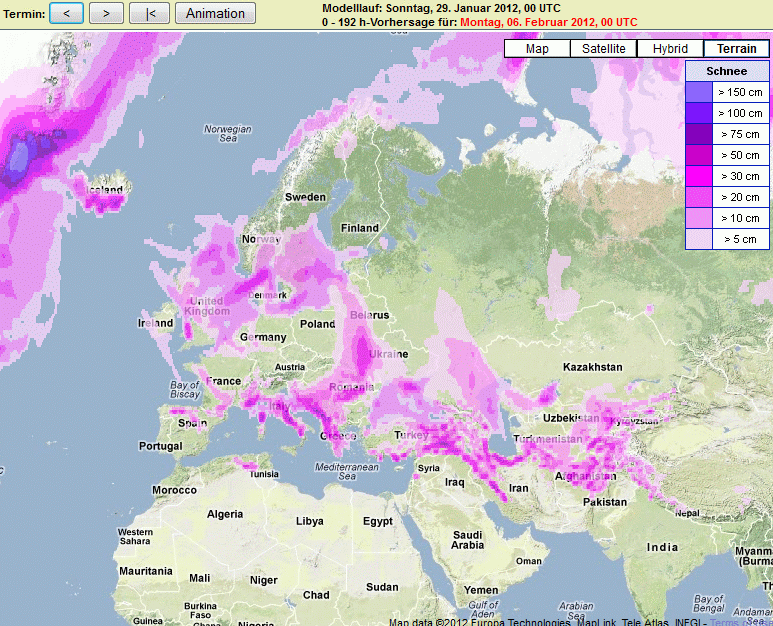The image size is (773, 626).
Task: Go to previous forecast time step
Action: [66, 13]
